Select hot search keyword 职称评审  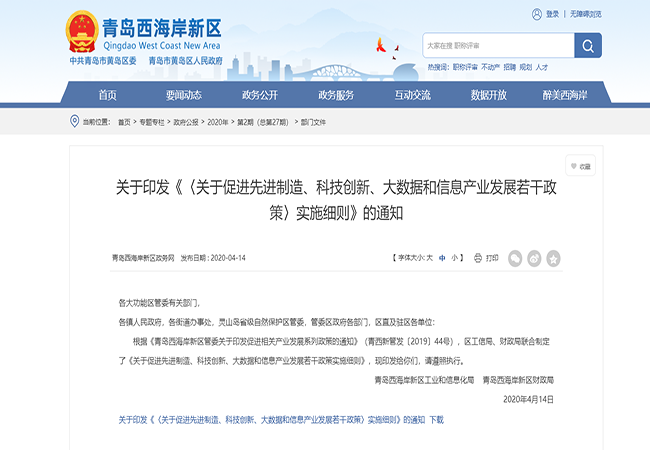(465, 67)
